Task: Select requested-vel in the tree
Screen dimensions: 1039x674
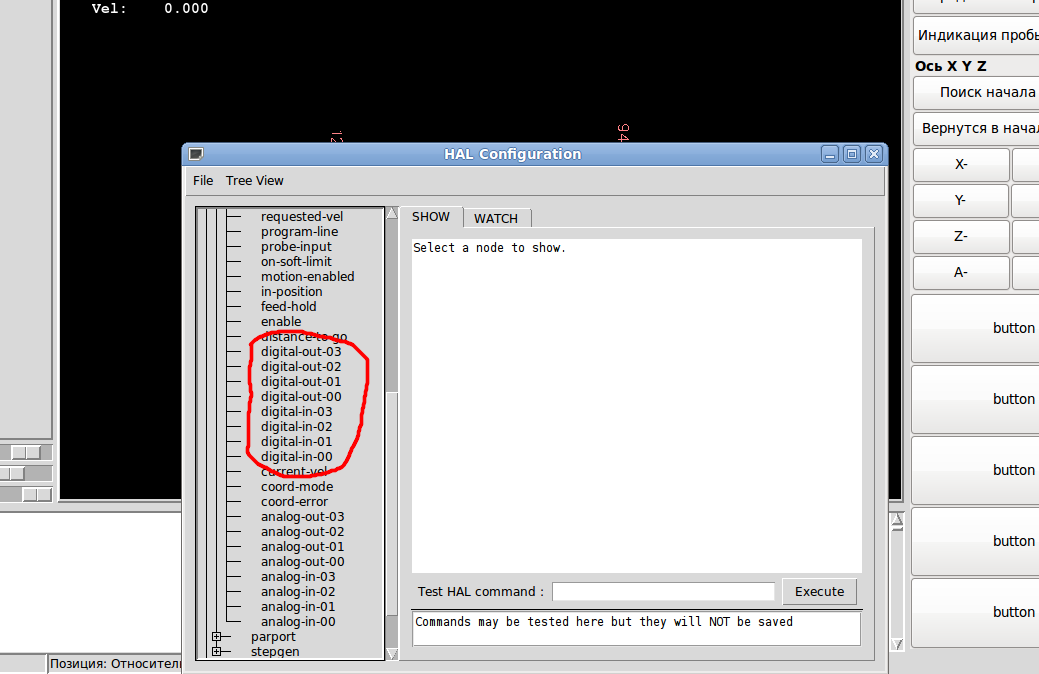Action: 301,216
